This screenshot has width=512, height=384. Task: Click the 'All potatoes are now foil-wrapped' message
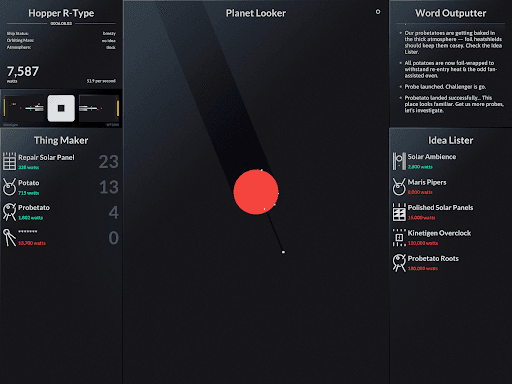[451, 69]
